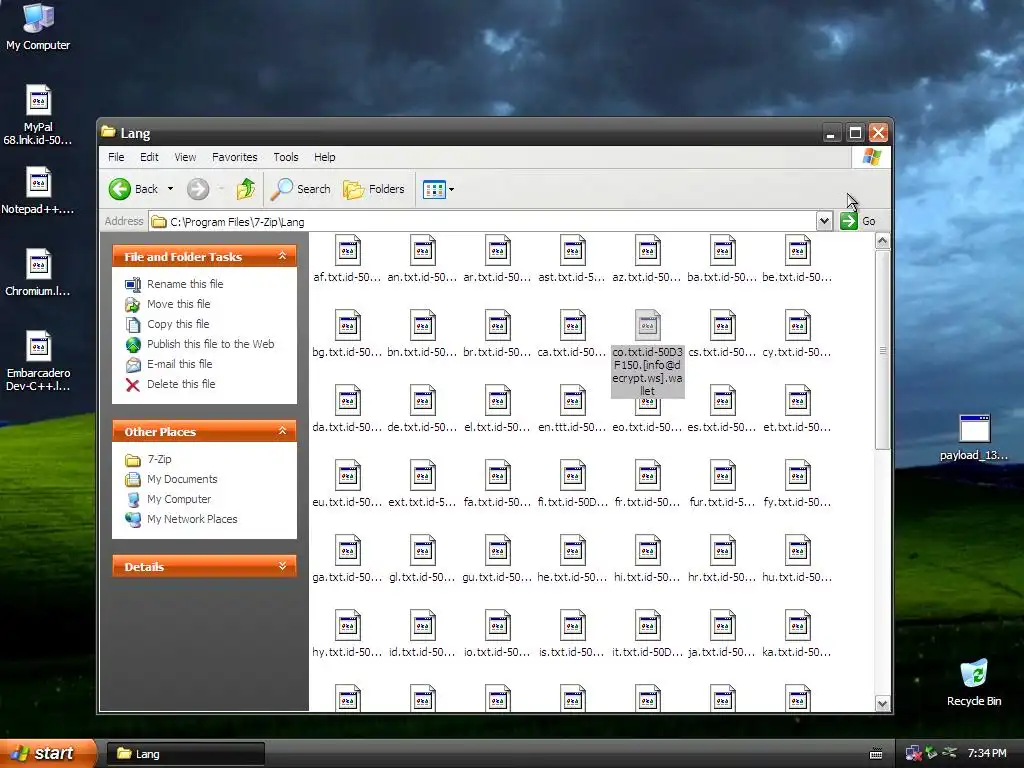Click the scroll down arrow in file list

point(882,703)
